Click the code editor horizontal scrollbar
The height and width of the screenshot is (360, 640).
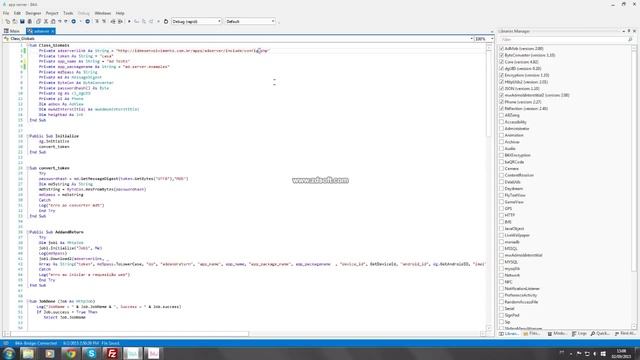(x=245, y=334)
